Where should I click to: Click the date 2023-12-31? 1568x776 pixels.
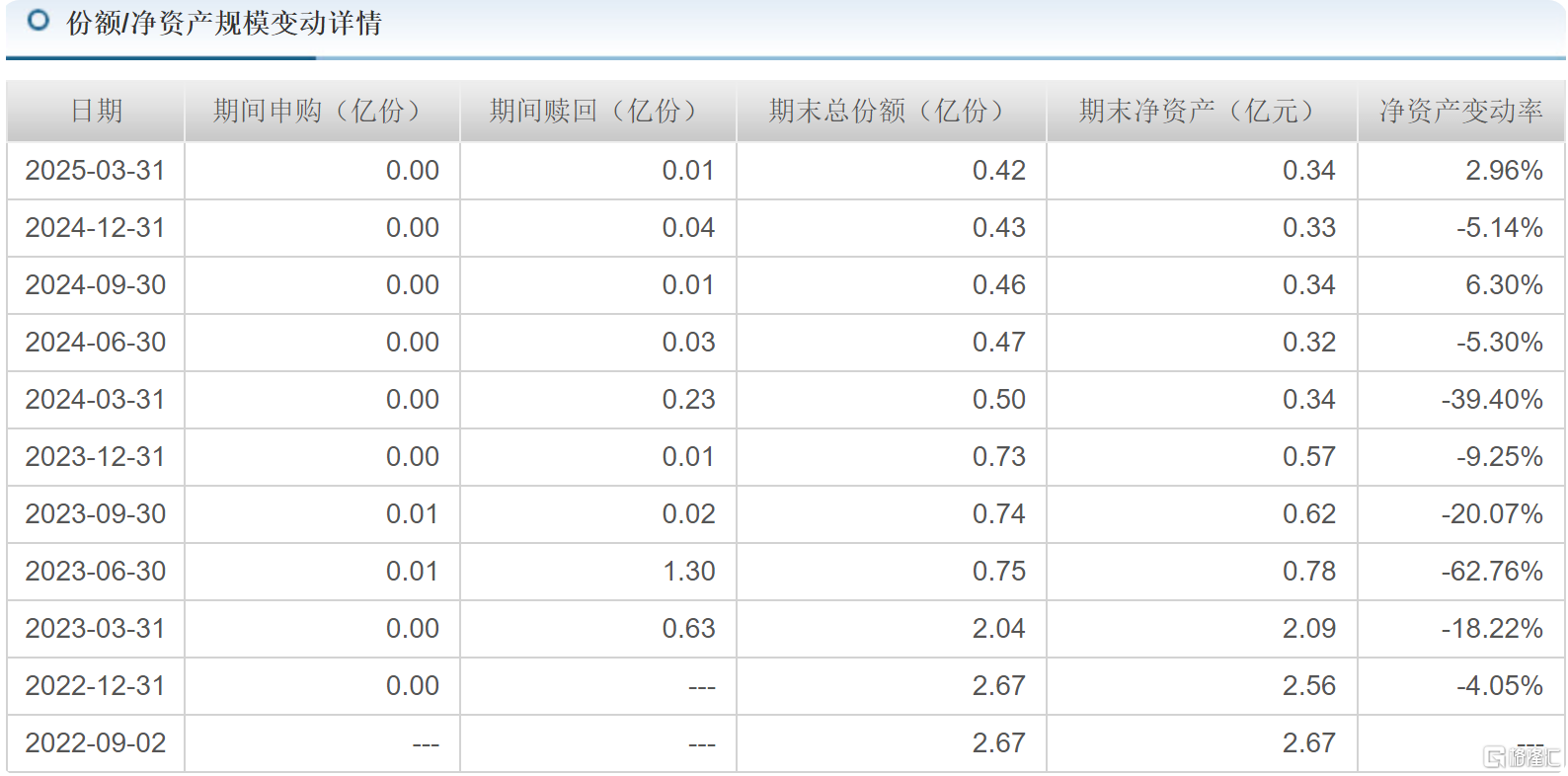[x=96, y=457]
